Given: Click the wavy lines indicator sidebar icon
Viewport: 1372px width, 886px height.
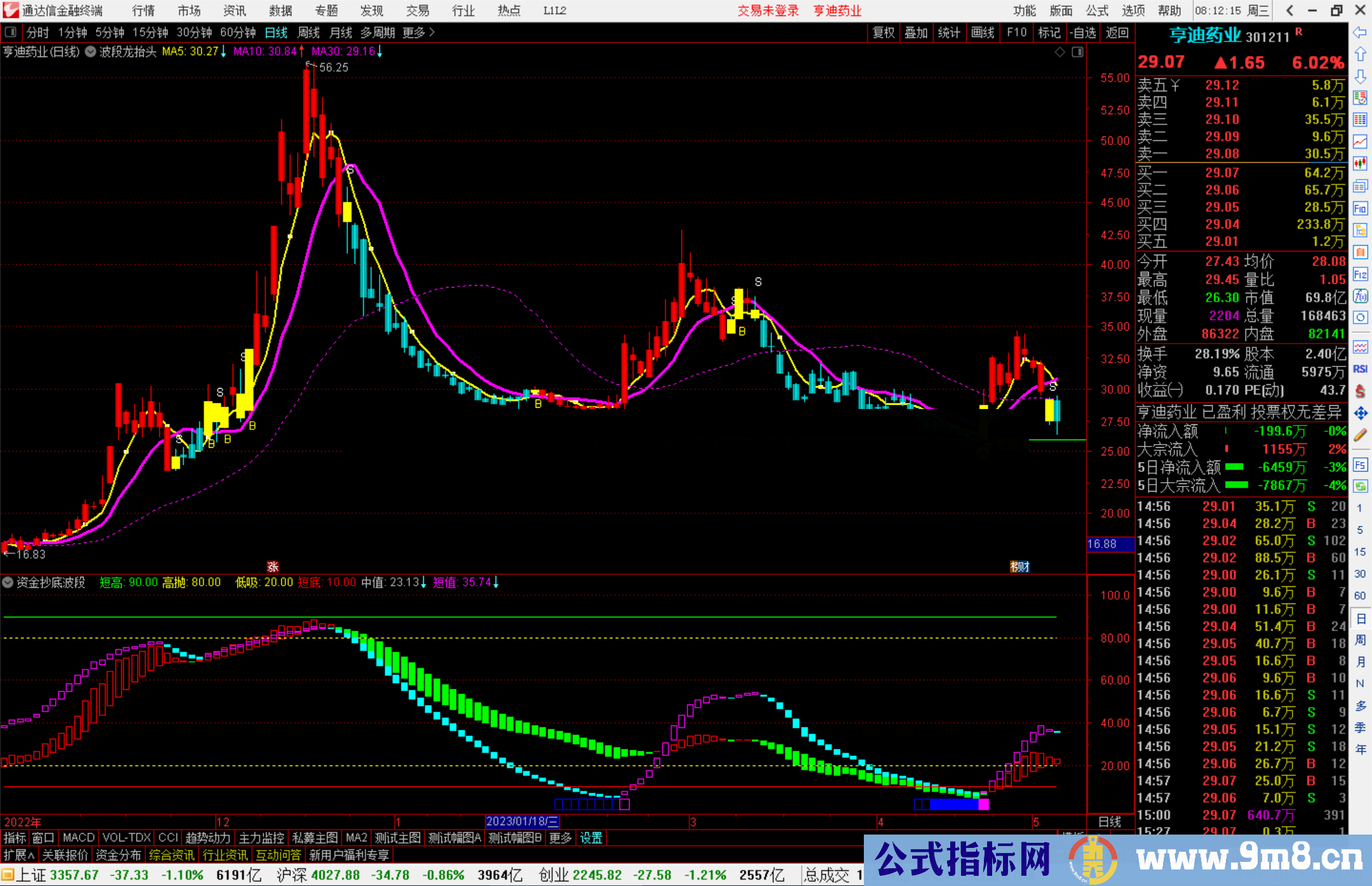Looking at the screenshot, I should pyautogui.click(x=1360, y=347).
